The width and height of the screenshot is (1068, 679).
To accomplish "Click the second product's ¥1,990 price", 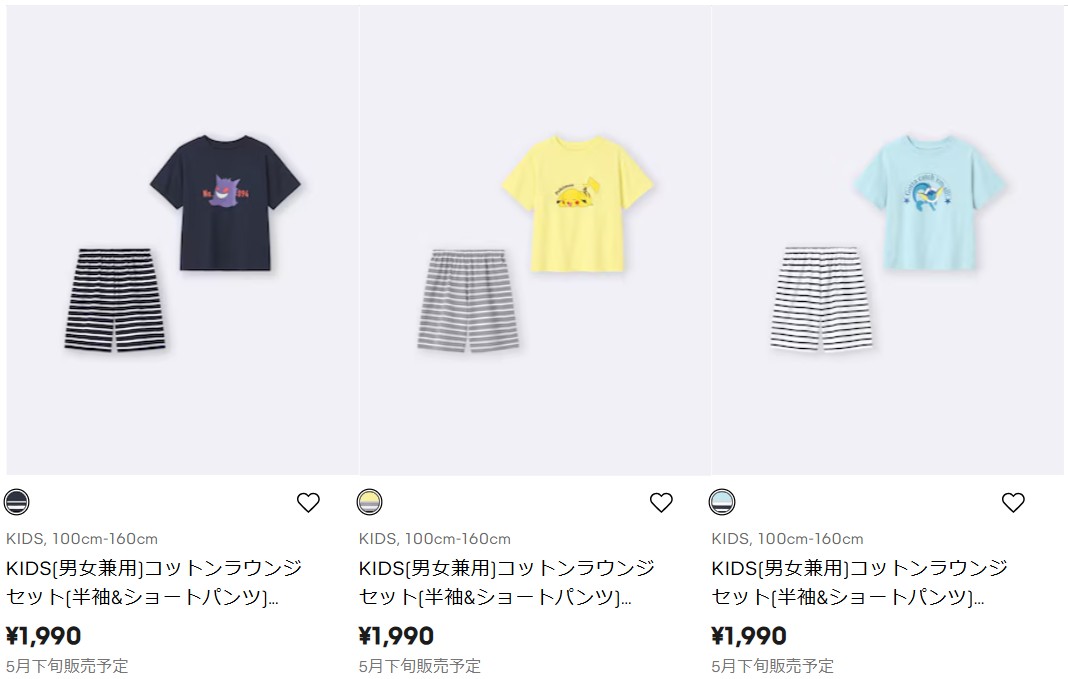I will [396, 636].
